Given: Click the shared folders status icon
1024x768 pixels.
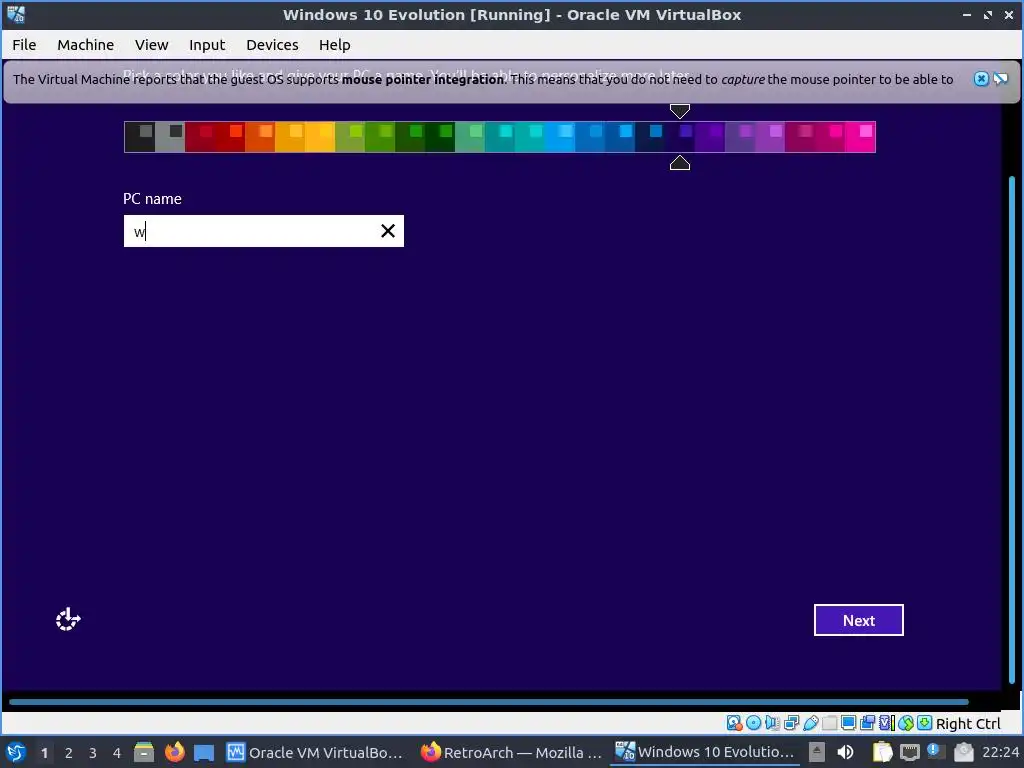Looking at the screenshot, I should (x=829, y=723).
